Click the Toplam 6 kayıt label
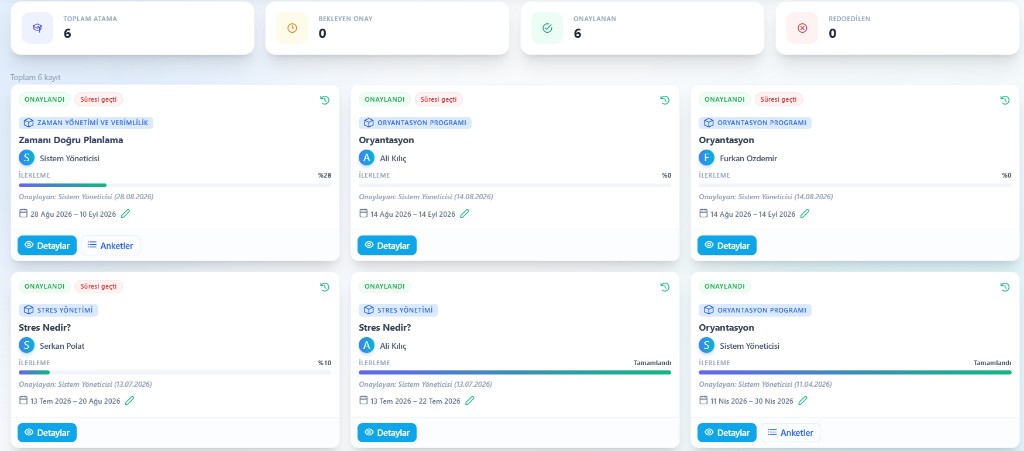Viewport: 1024px width, 451px height. (35, 78)
